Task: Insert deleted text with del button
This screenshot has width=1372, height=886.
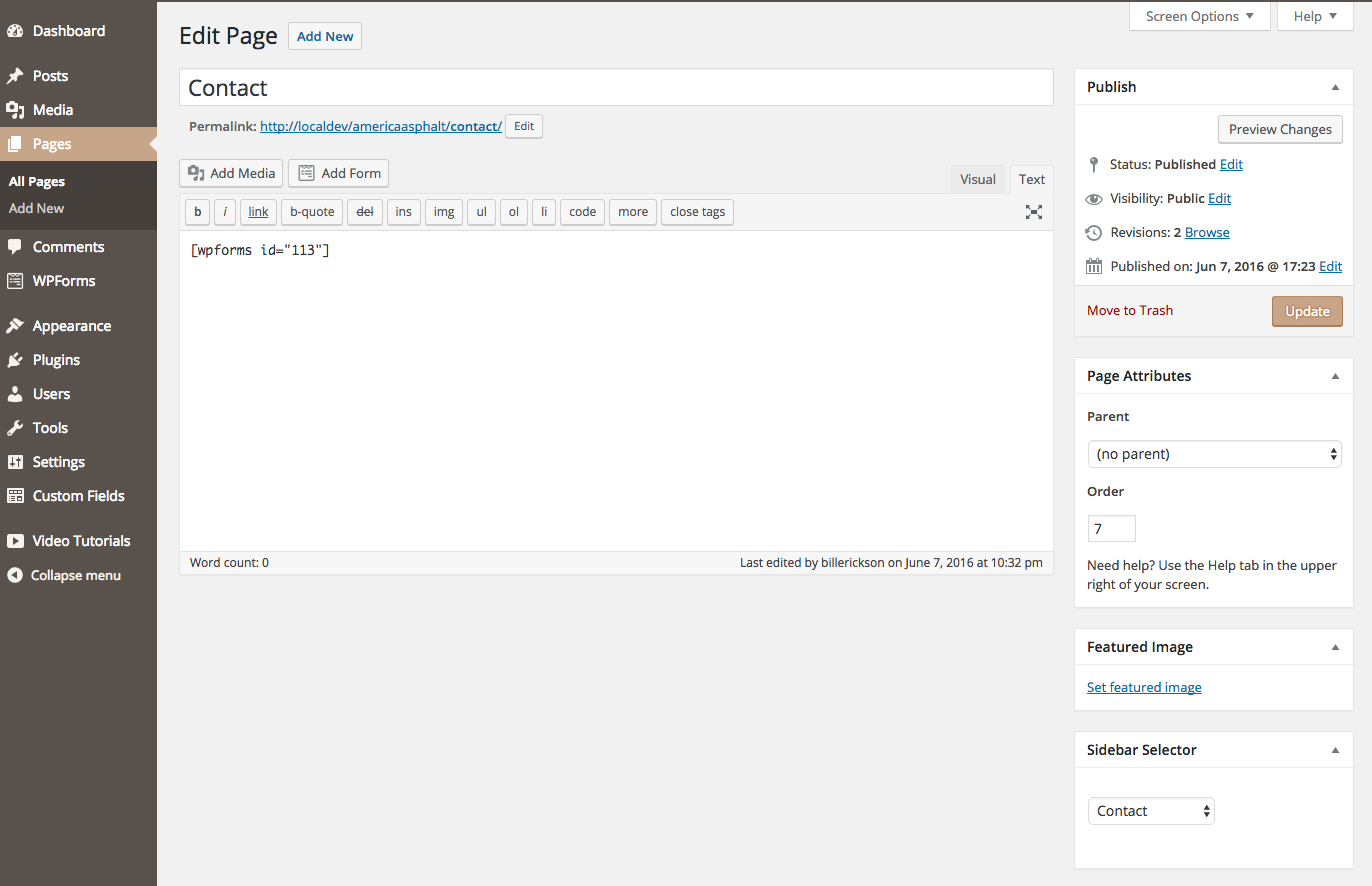Action: 365,212
